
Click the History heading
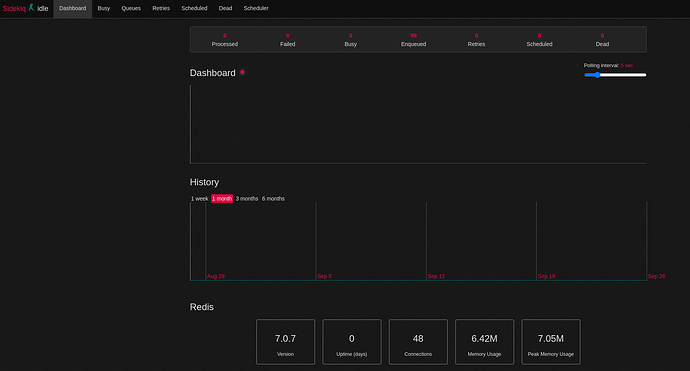pos(204,182)
